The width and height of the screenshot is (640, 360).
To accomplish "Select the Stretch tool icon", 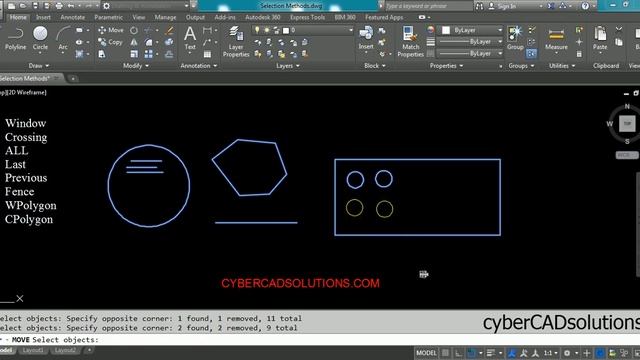I will 102,54.
